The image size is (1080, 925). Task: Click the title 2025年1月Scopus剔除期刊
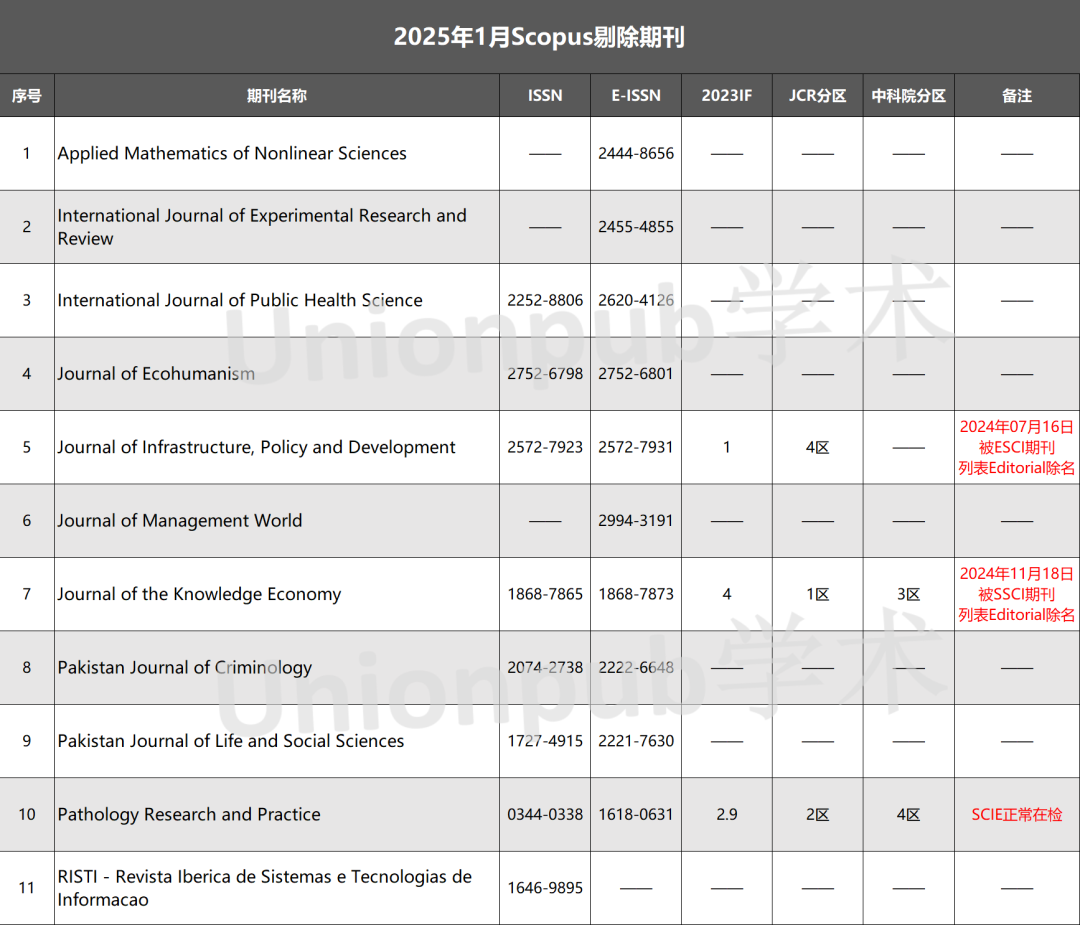pos(539,37)
